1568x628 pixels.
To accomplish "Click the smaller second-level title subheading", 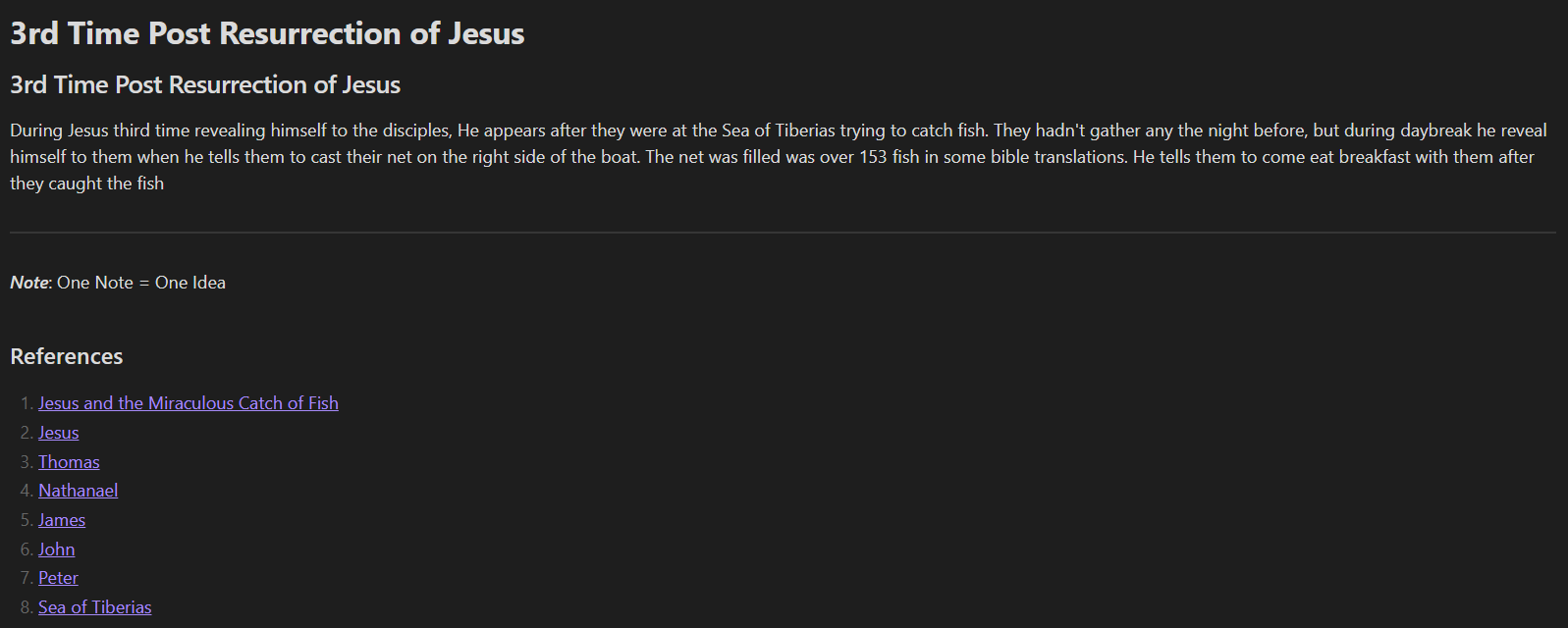I will click(x=205, y=85).
